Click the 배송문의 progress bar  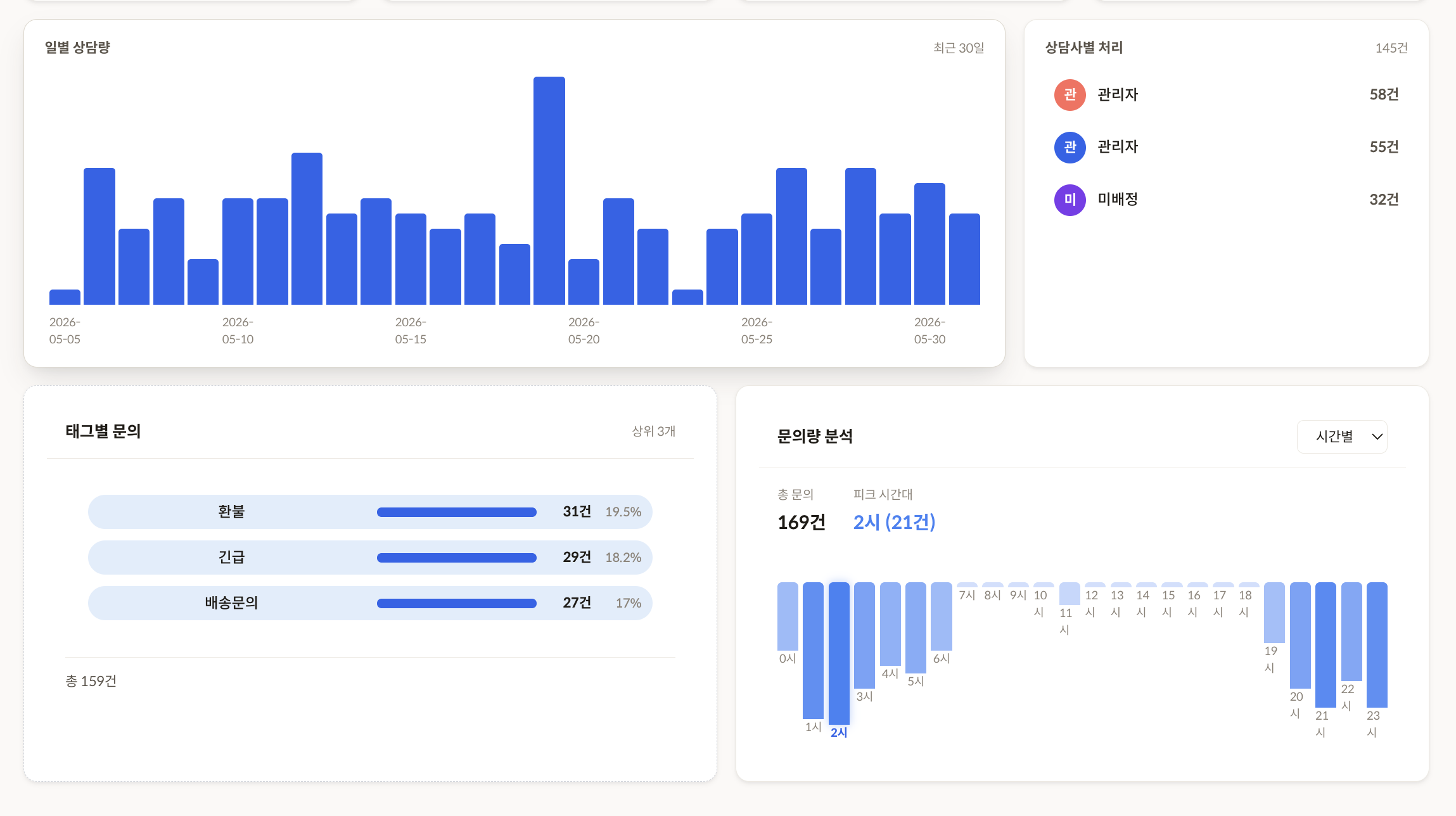[x=456, y=603]
